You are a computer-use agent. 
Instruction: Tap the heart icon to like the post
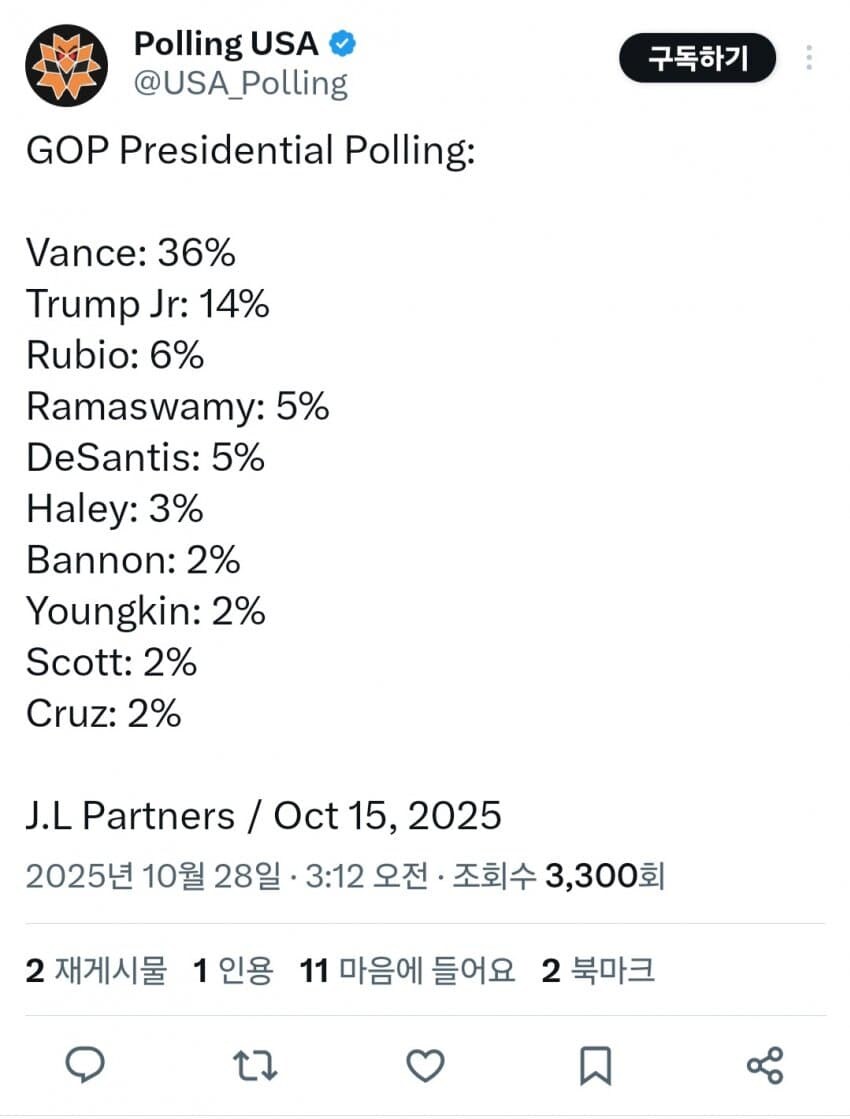(427, 1067)
